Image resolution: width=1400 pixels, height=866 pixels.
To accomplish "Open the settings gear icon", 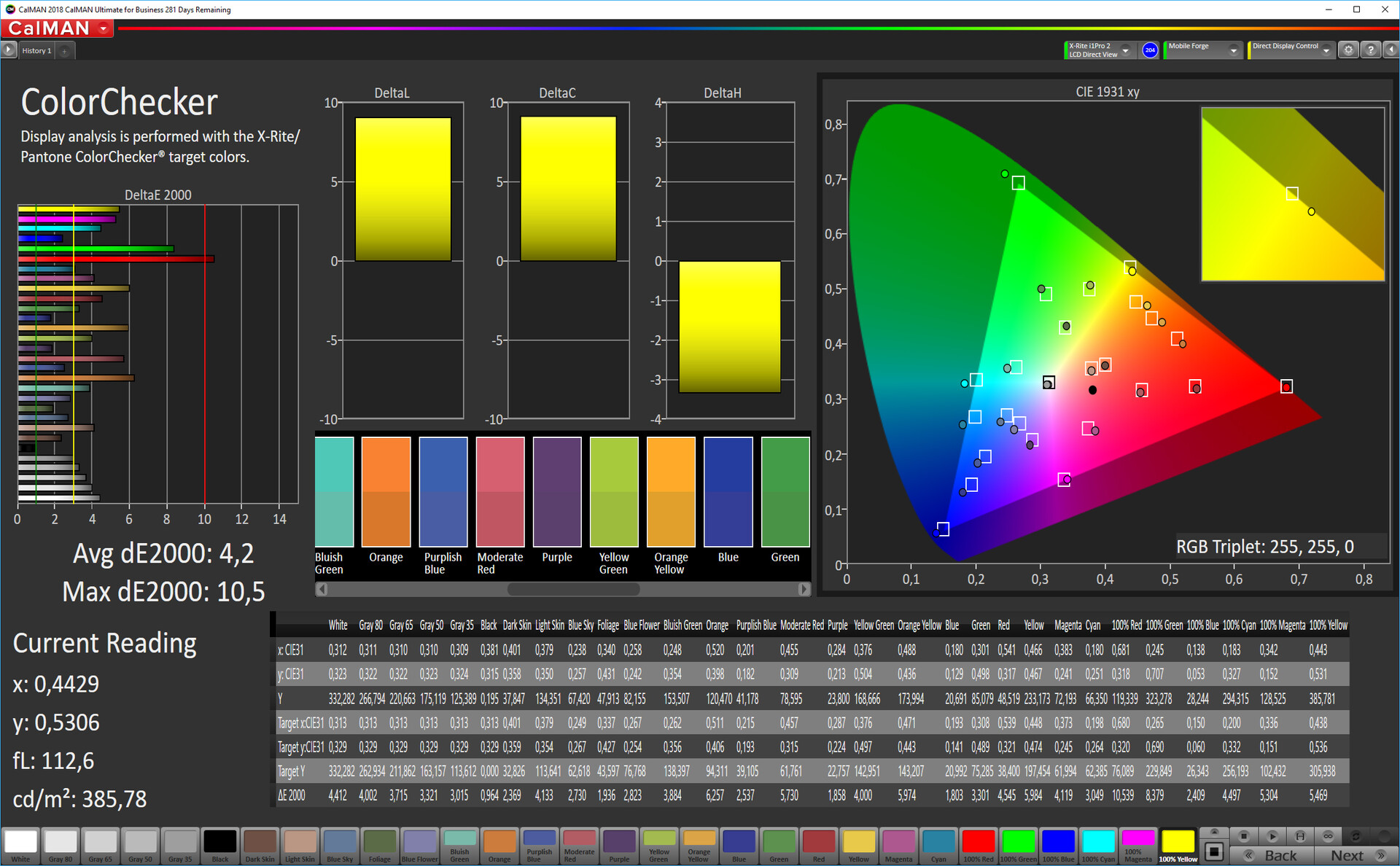I will tap(1348, 50).
